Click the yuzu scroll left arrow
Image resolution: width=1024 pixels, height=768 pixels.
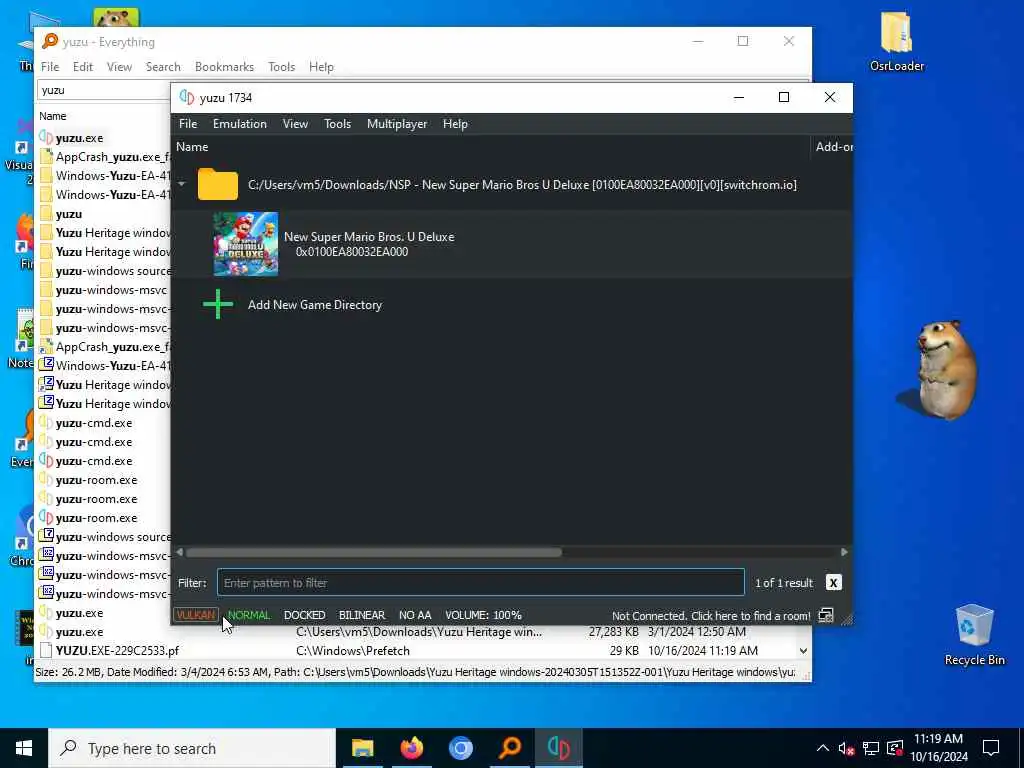(180, 552)
